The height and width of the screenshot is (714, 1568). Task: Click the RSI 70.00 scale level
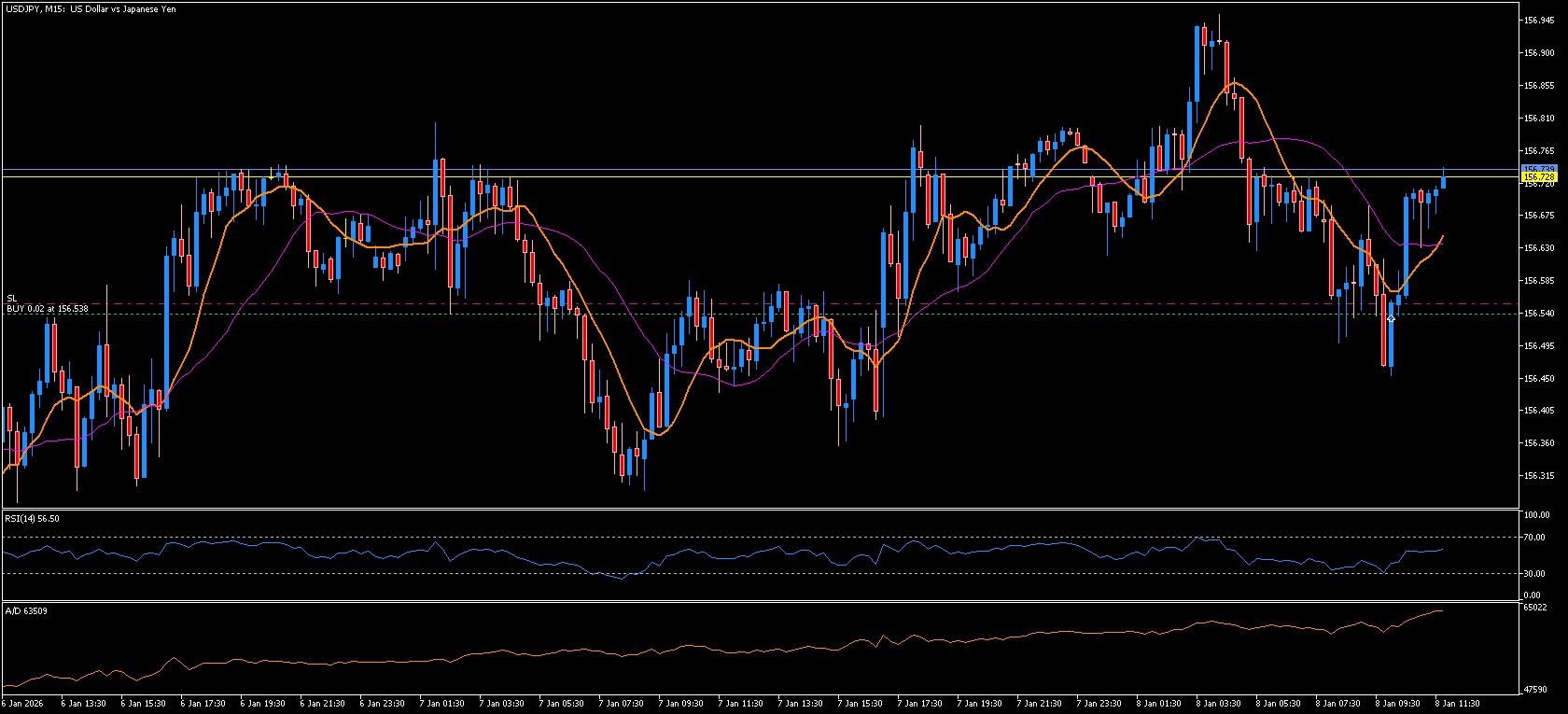(x=1535, y=538)
